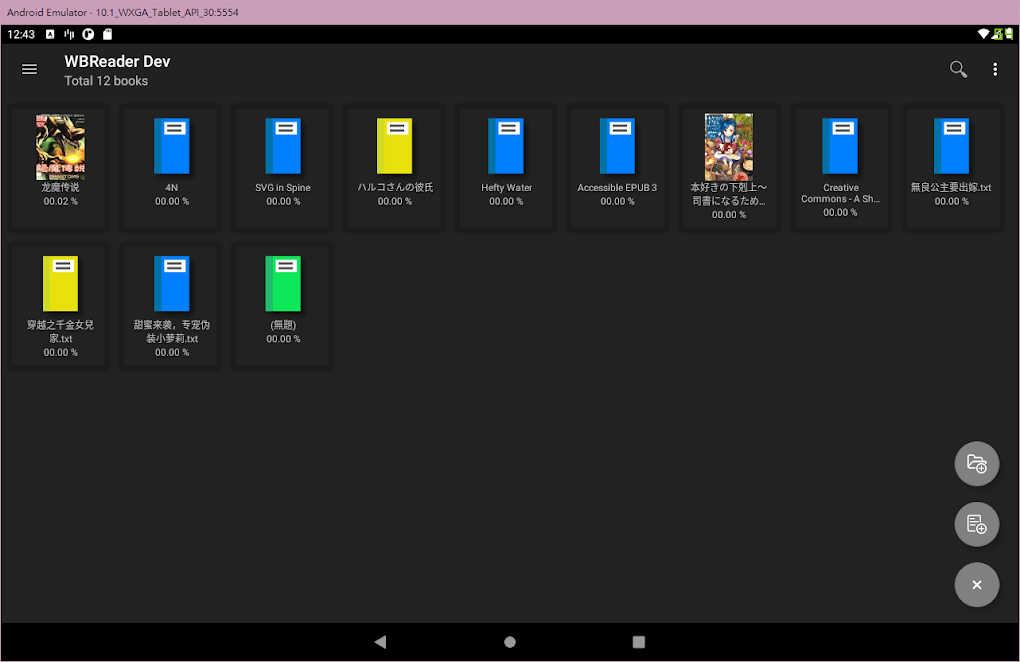The height and width of the screenshot is (662, 1020).
Task: Open the Creative Commons book
Action: tap(841, 147)
